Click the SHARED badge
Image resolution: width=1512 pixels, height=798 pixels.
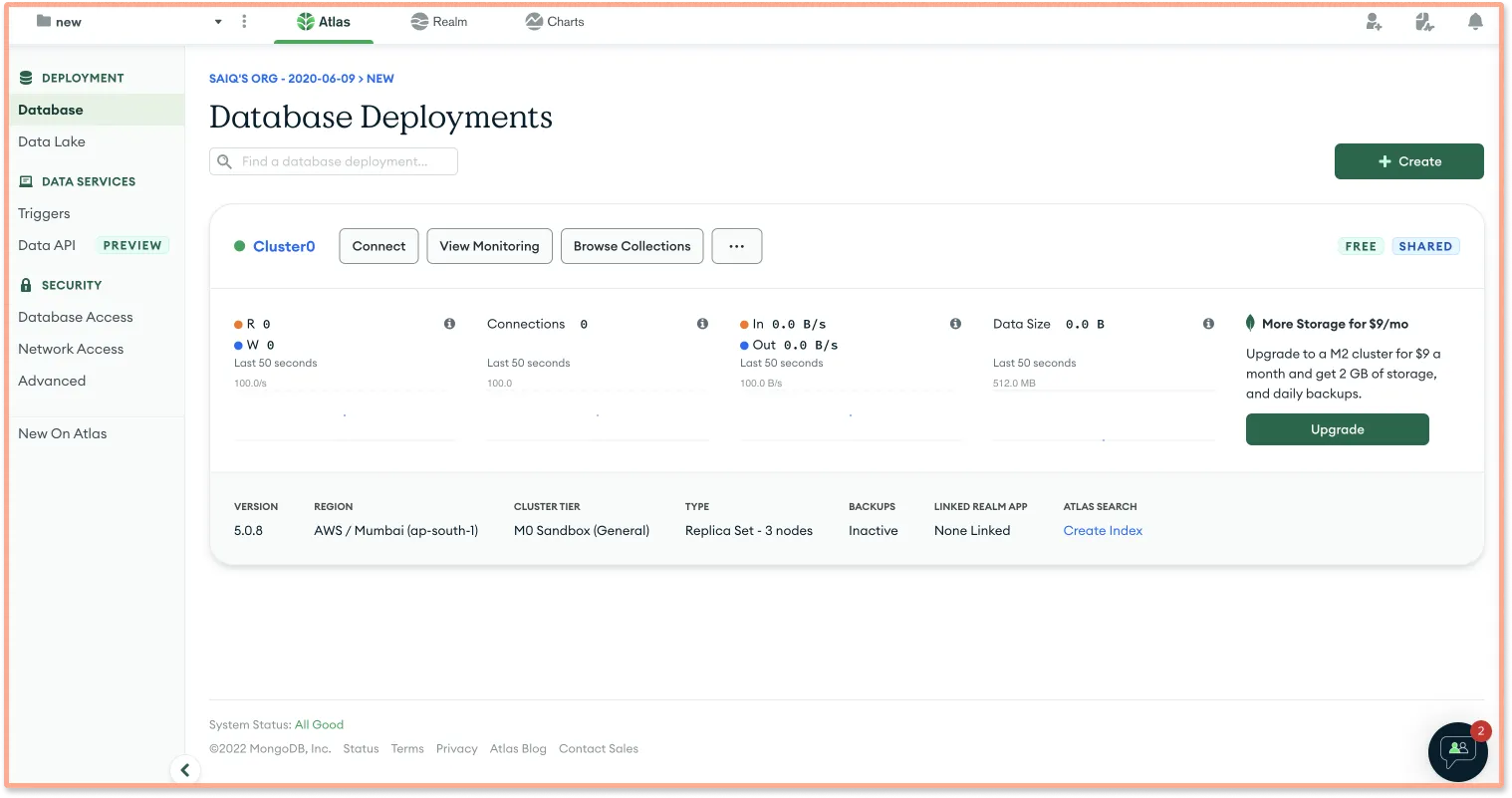pos(1425,246)
